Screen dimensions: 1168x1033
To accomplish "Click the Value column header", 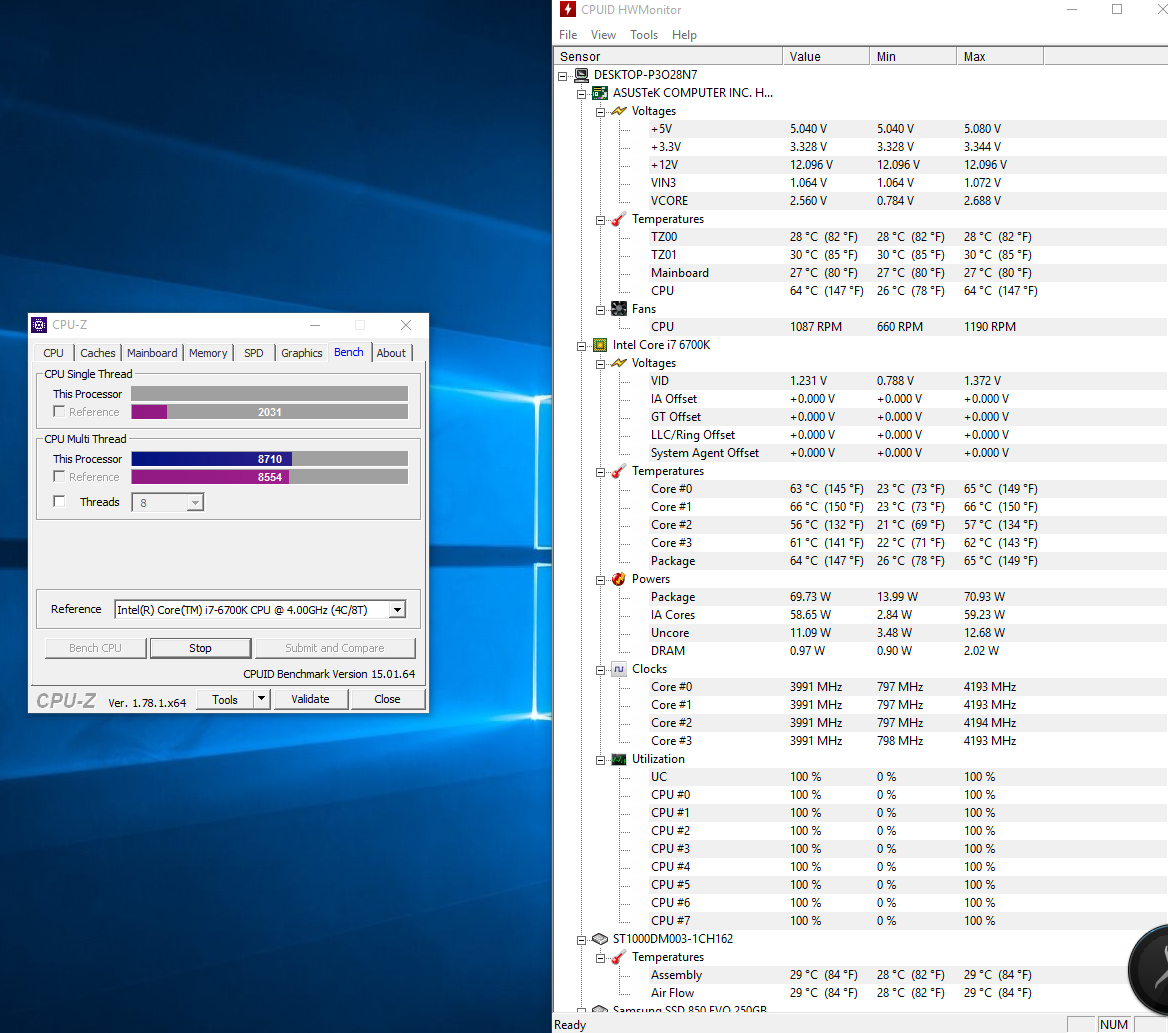I will click(x=826, y=57).
